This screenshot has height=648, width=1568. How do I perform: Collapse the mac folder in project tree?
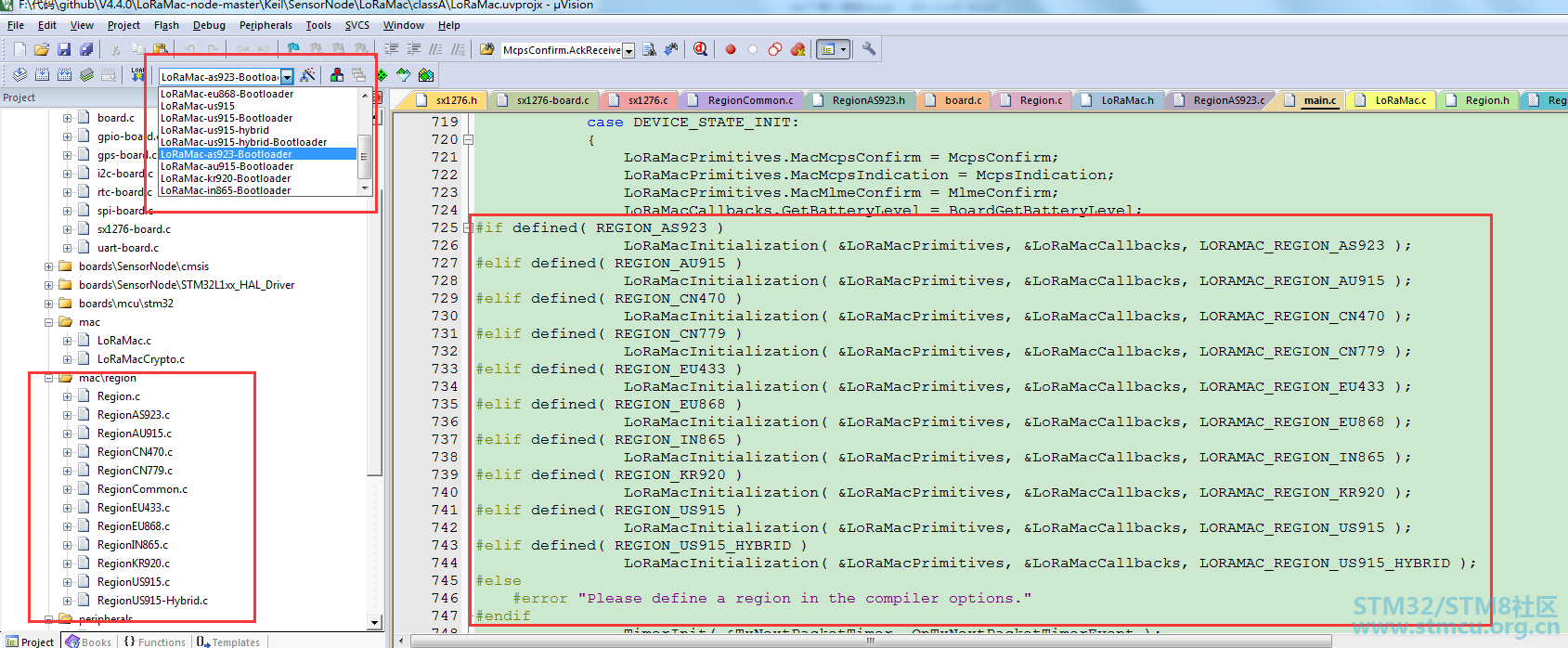(49, 322)
